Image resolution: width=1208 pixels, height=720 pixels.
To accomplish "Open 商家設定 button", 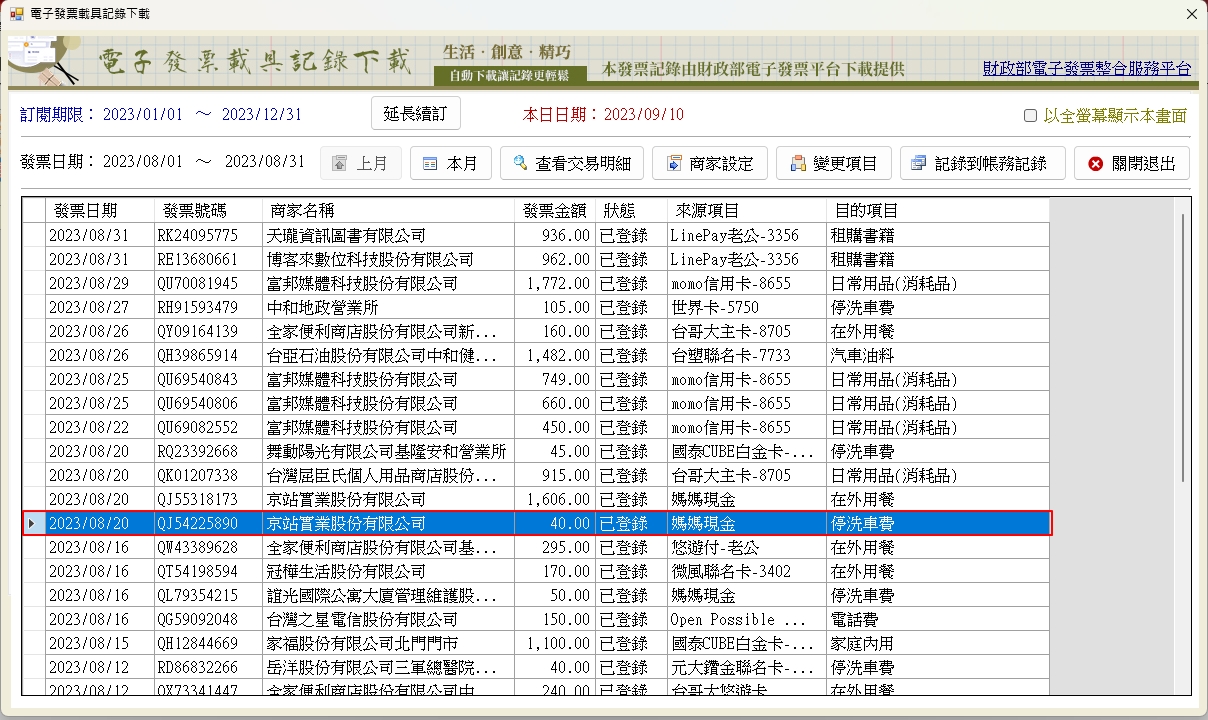I will 711,163.
